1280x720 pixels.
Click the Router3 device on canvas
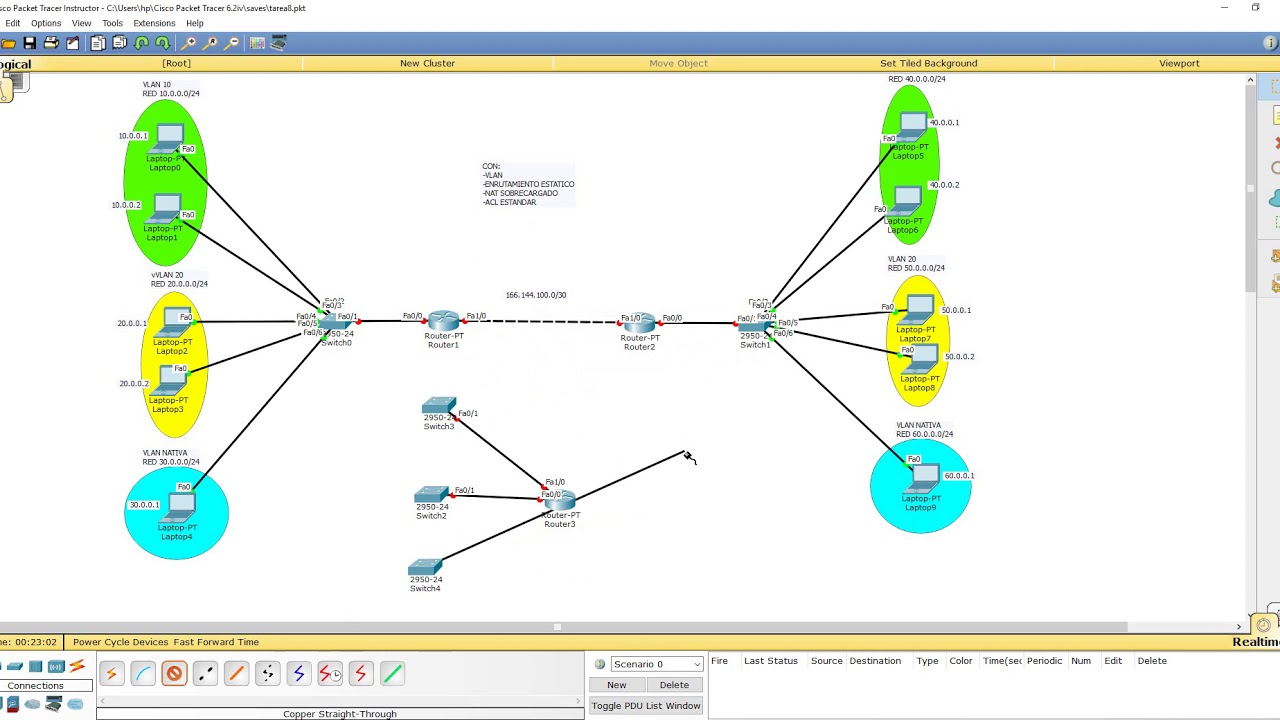click(x=560, y=501)
